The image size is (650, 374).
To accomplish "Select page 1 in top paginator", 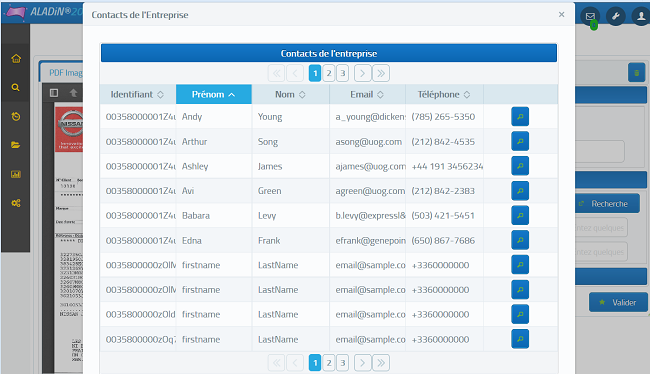I will [x=315, y=73].
